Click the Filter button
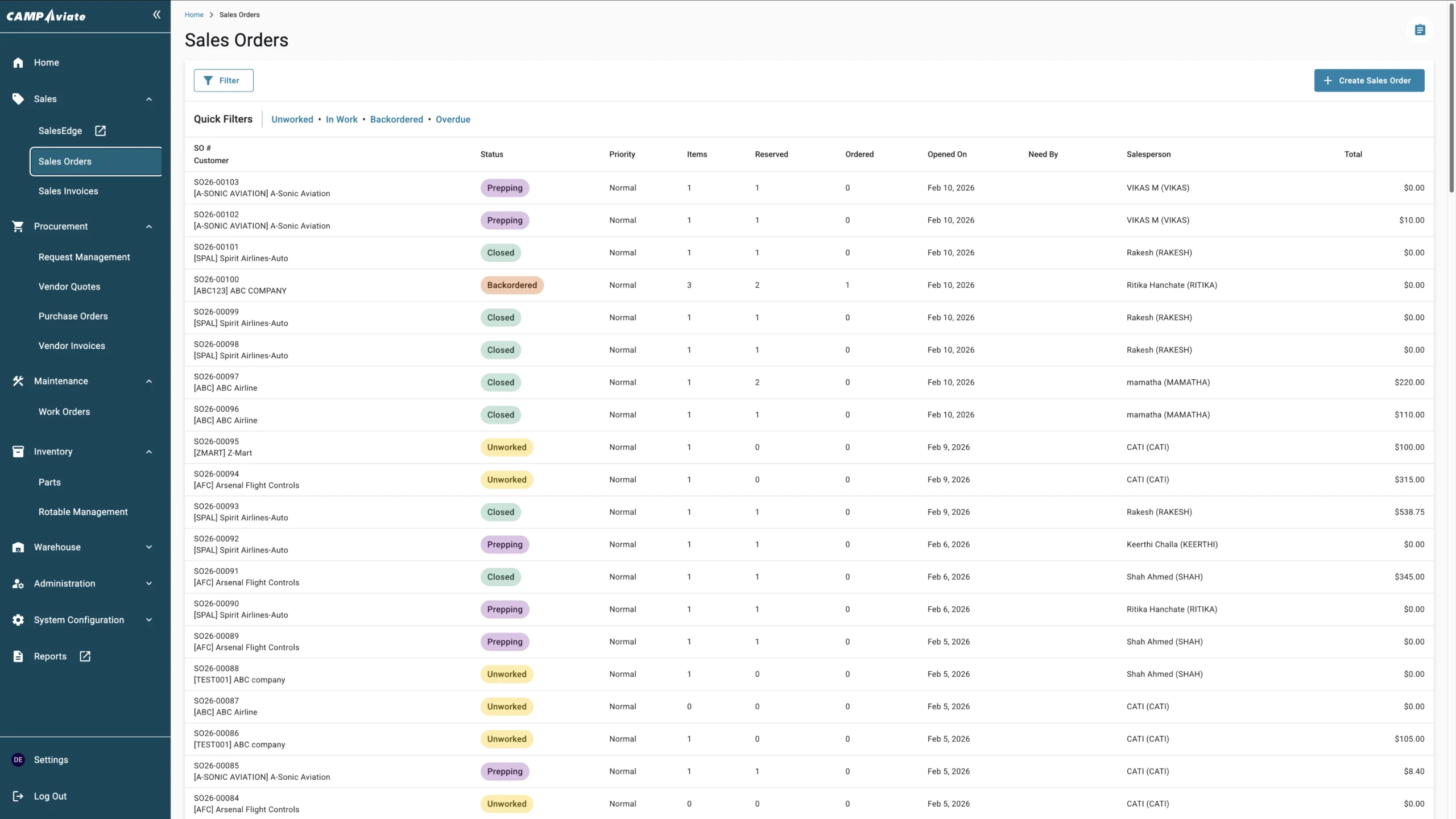Image resolution: width=1456 pixels, height=819 pixels. coord(224,80)
